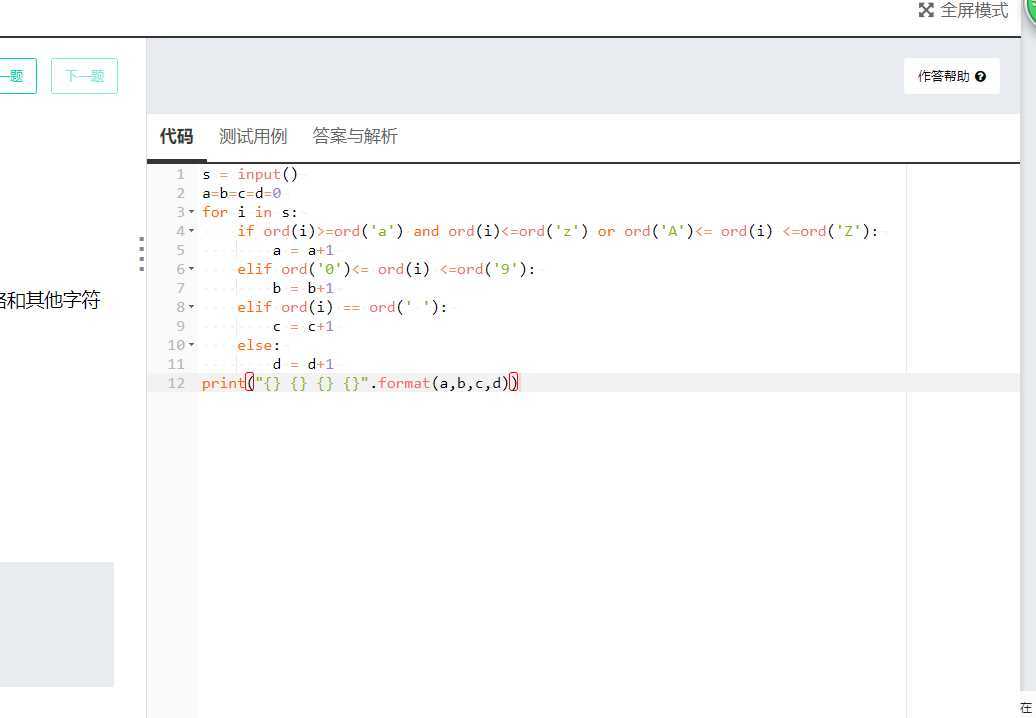1036x718 pixels.
Task: Collapse the for loop fold arrow on line 3
Action: (192, 212)
